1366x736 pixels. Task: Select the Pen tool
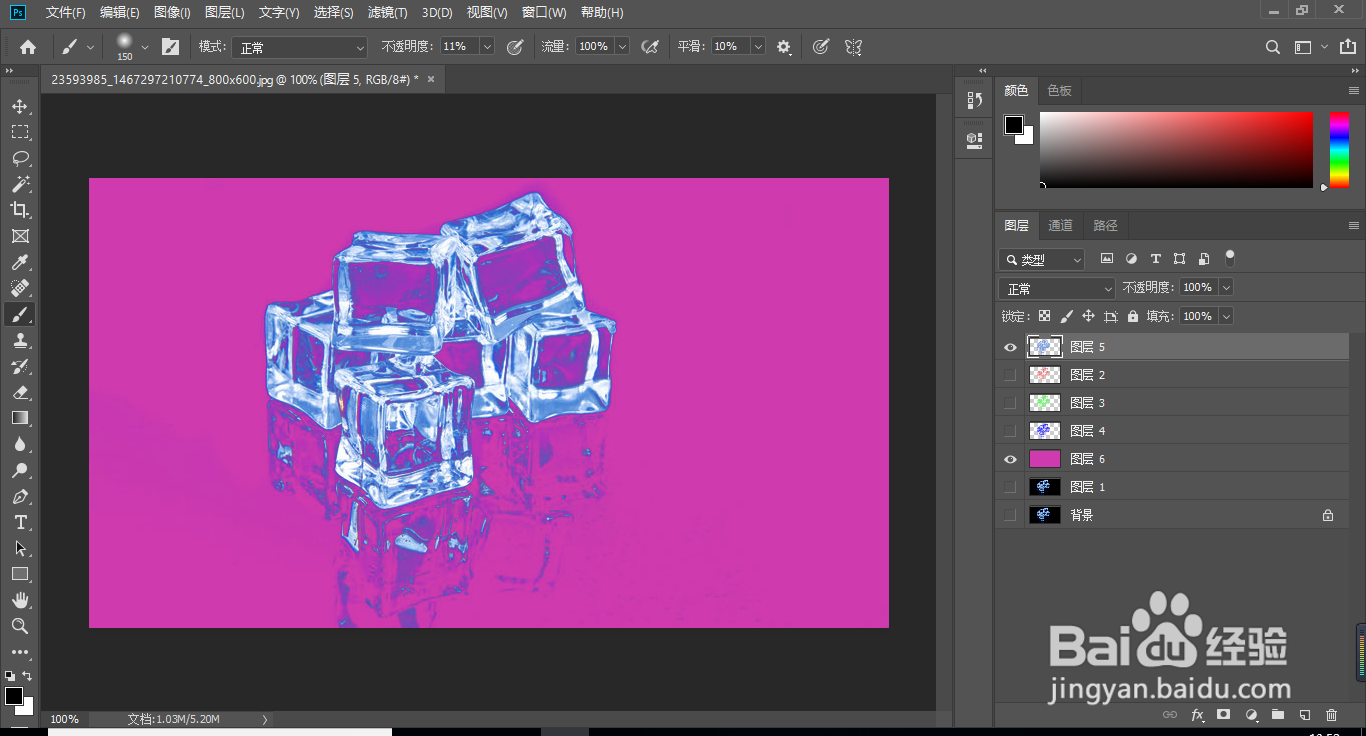[x=20, y=496]
